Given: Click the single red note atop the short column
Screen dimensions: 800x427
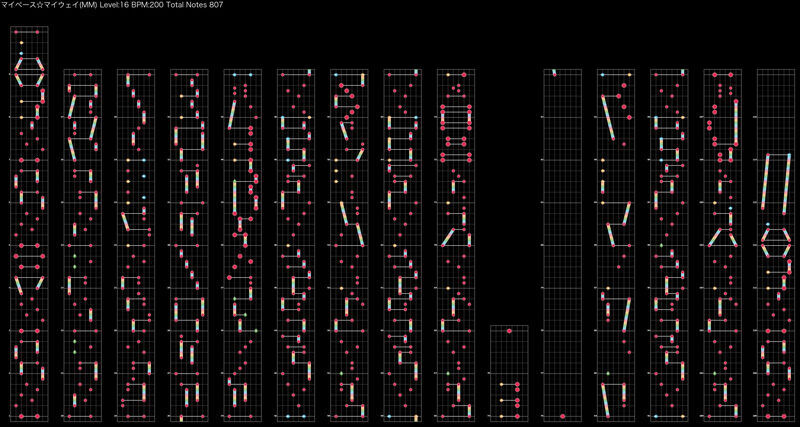Looking at the screenshot, I should [x=509, y=331].
